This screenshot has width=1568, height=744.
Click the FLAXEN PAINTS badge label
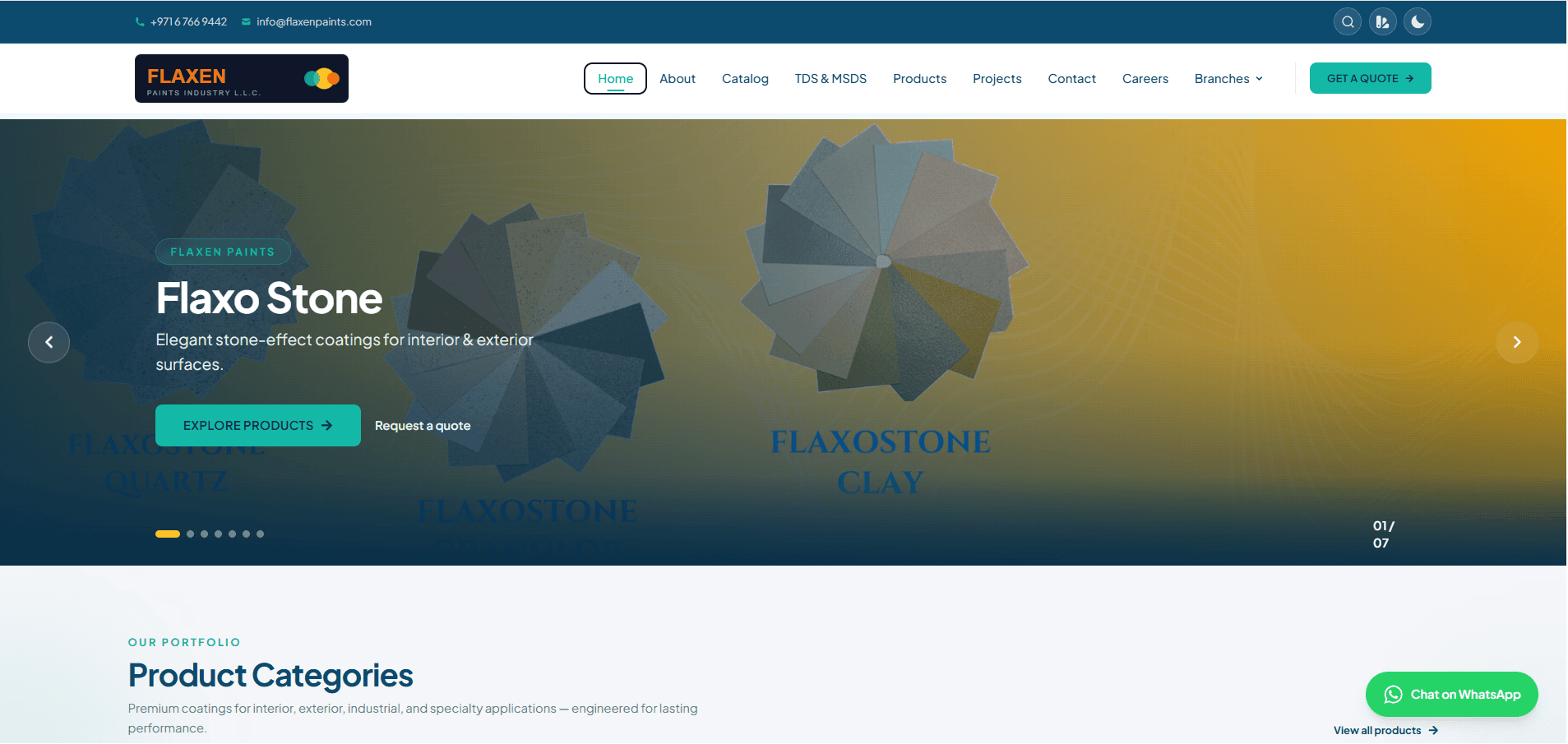223,252
